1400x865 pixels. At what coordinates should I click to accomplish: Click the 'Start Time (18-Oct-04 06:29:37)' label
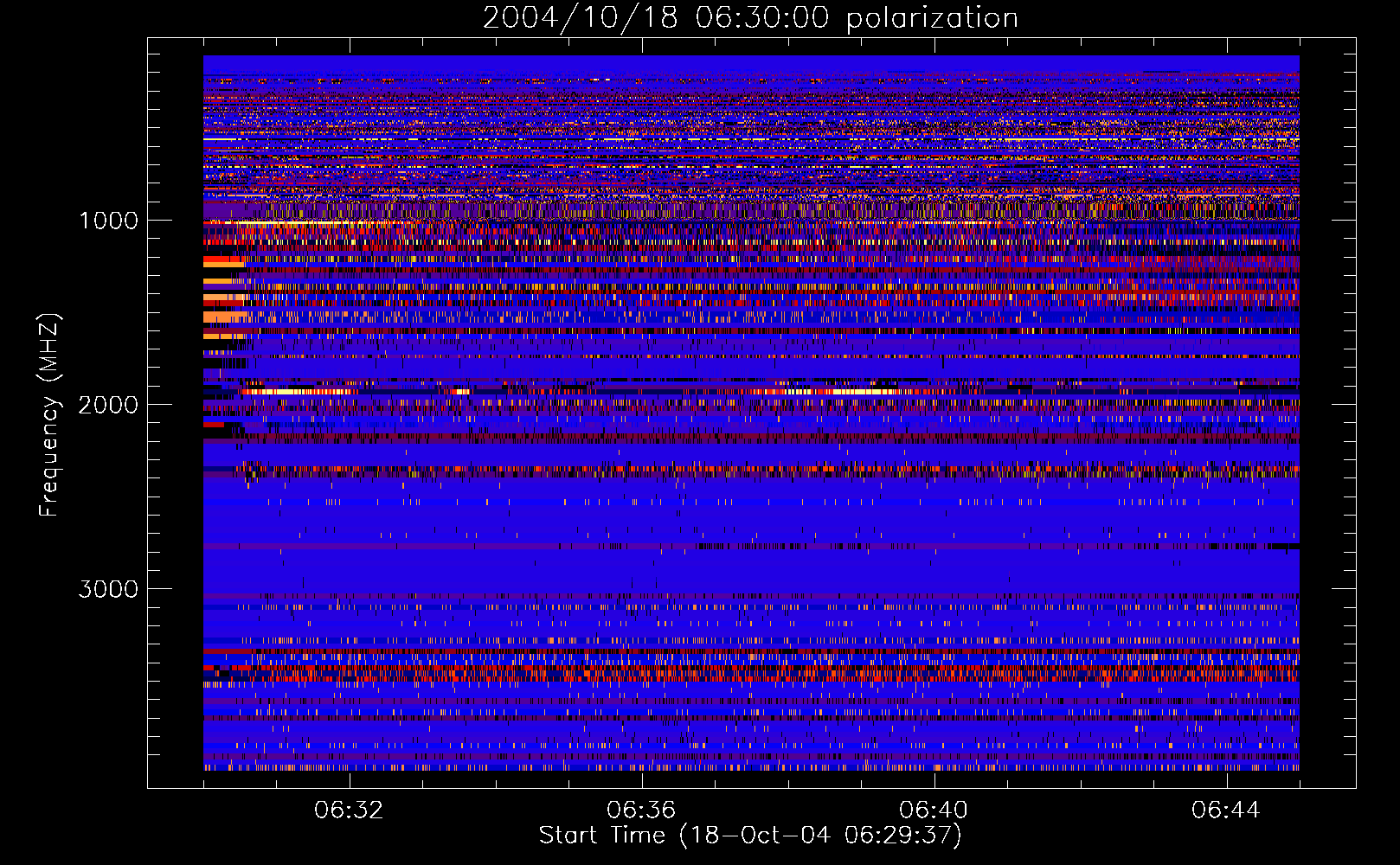point(750,836)
